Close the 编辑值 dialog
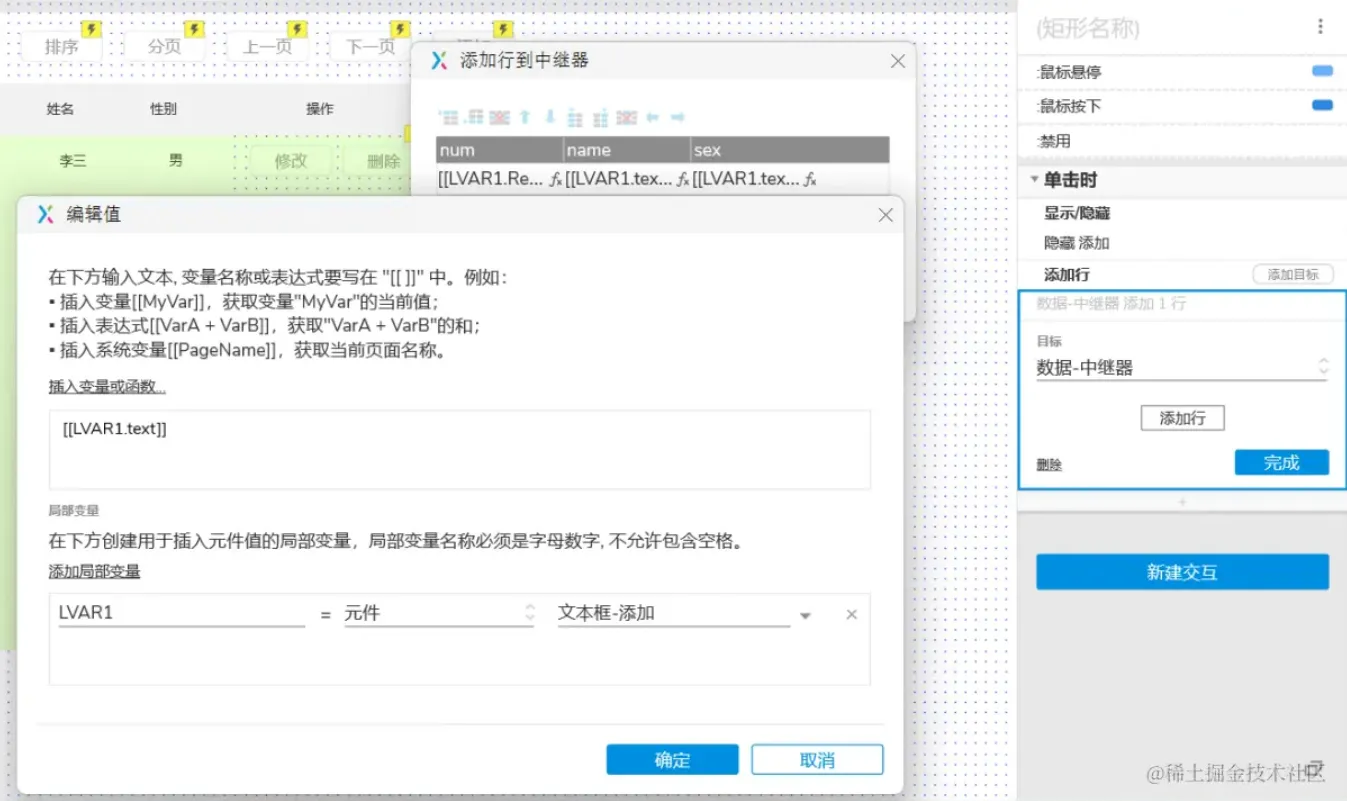 click(x=885, y=215)
